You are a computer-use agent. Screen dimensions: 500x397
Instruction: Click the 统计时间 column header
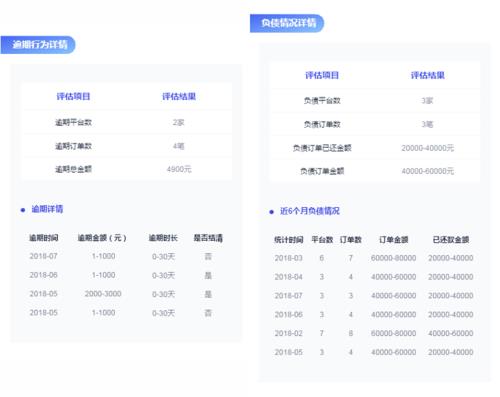[x=289, y=240]
